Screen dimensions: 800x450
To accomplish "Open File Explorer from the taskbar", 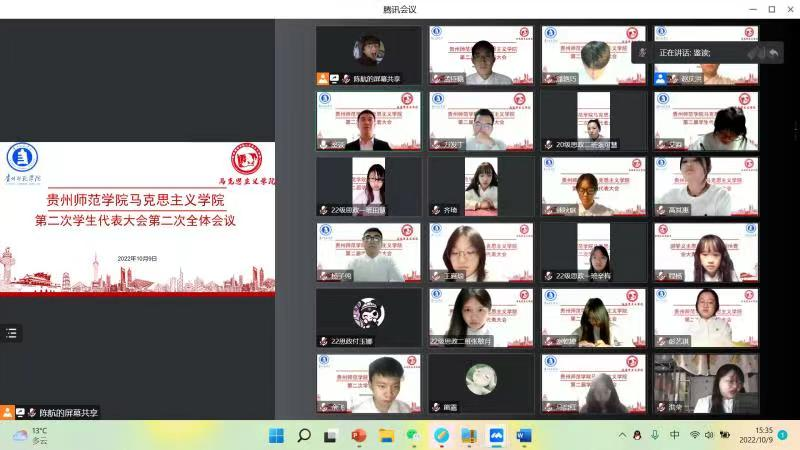I will pyautogui.click(x=386, y=436).
